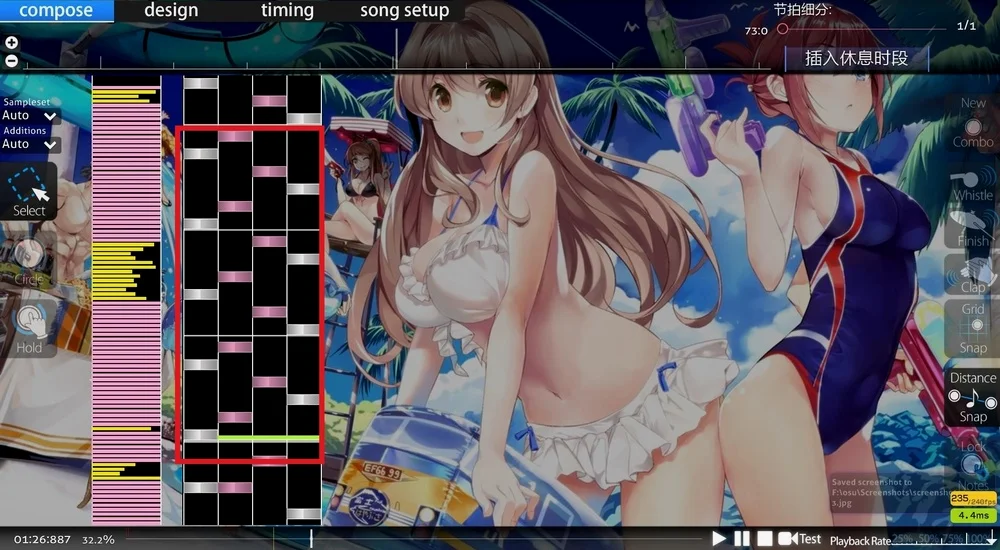The height and width of the screenshot is (550, 1000).
Task: Click the 32.2% song progress value
Action: tap(98, 540)
